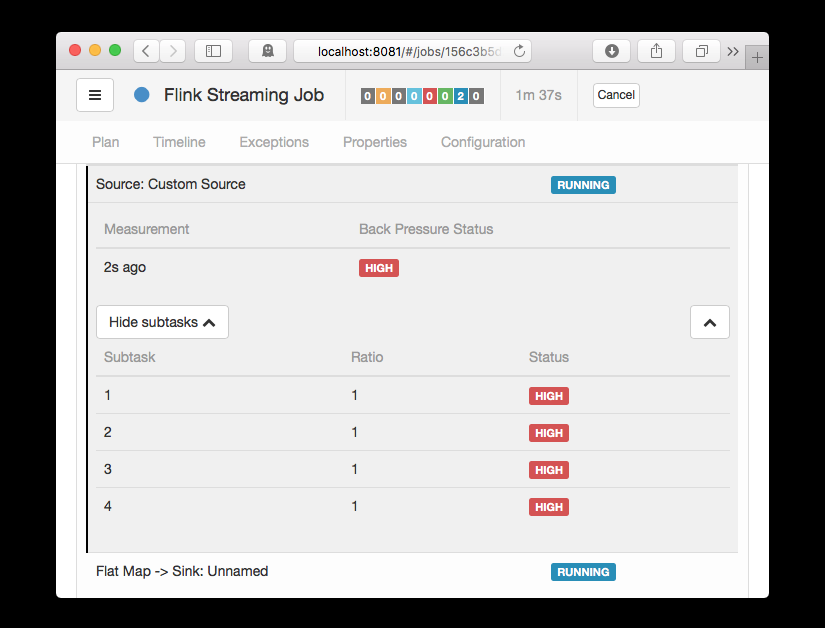Click the Safari forward arrow
Screen dimensions: 825x628
point(173,51)
